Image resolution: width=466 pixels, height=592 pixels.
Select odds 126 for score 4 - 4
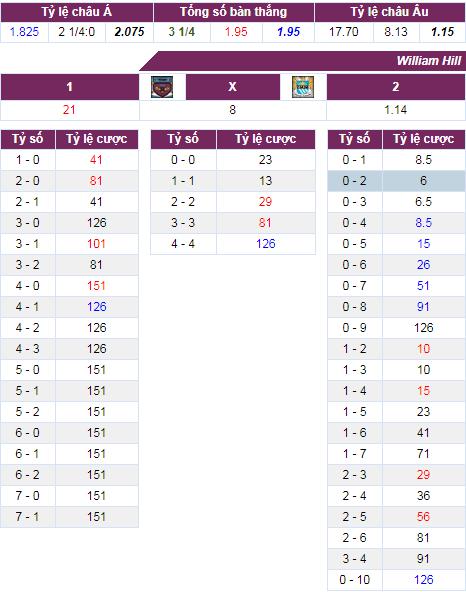point(265,244)
